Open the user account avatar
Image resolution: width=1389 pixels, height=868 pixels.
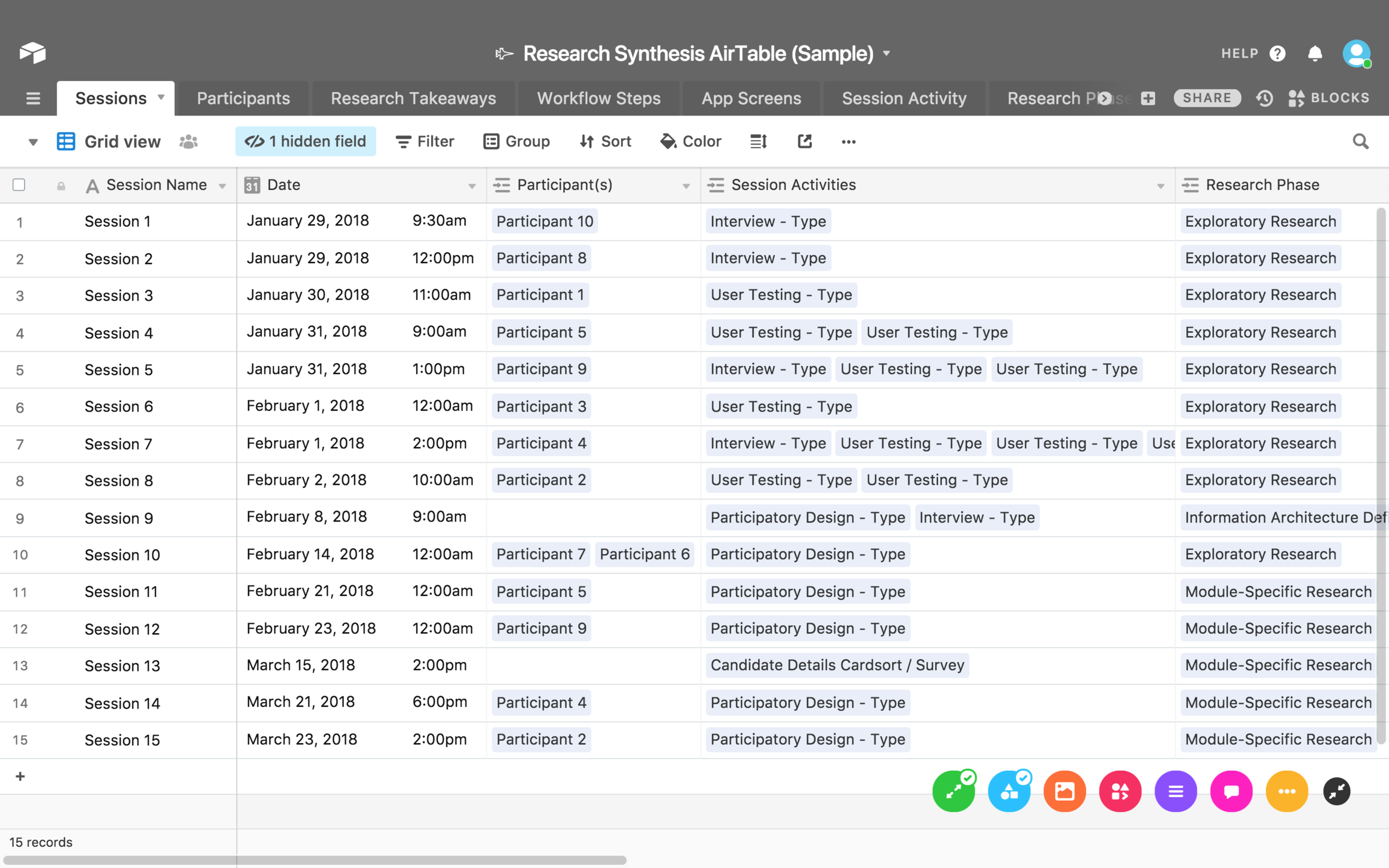[x=1356, y=53]
